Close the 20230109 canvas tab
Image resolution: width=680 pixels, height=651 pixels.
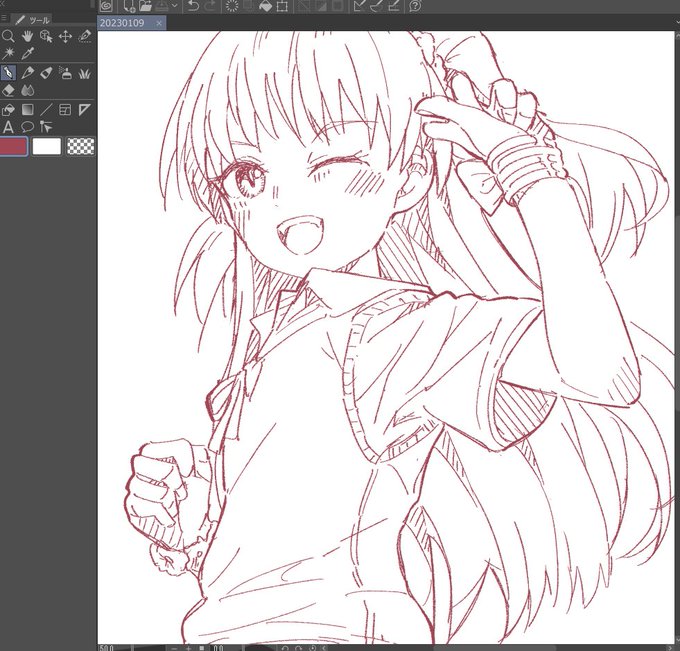[x=159, y=23]
